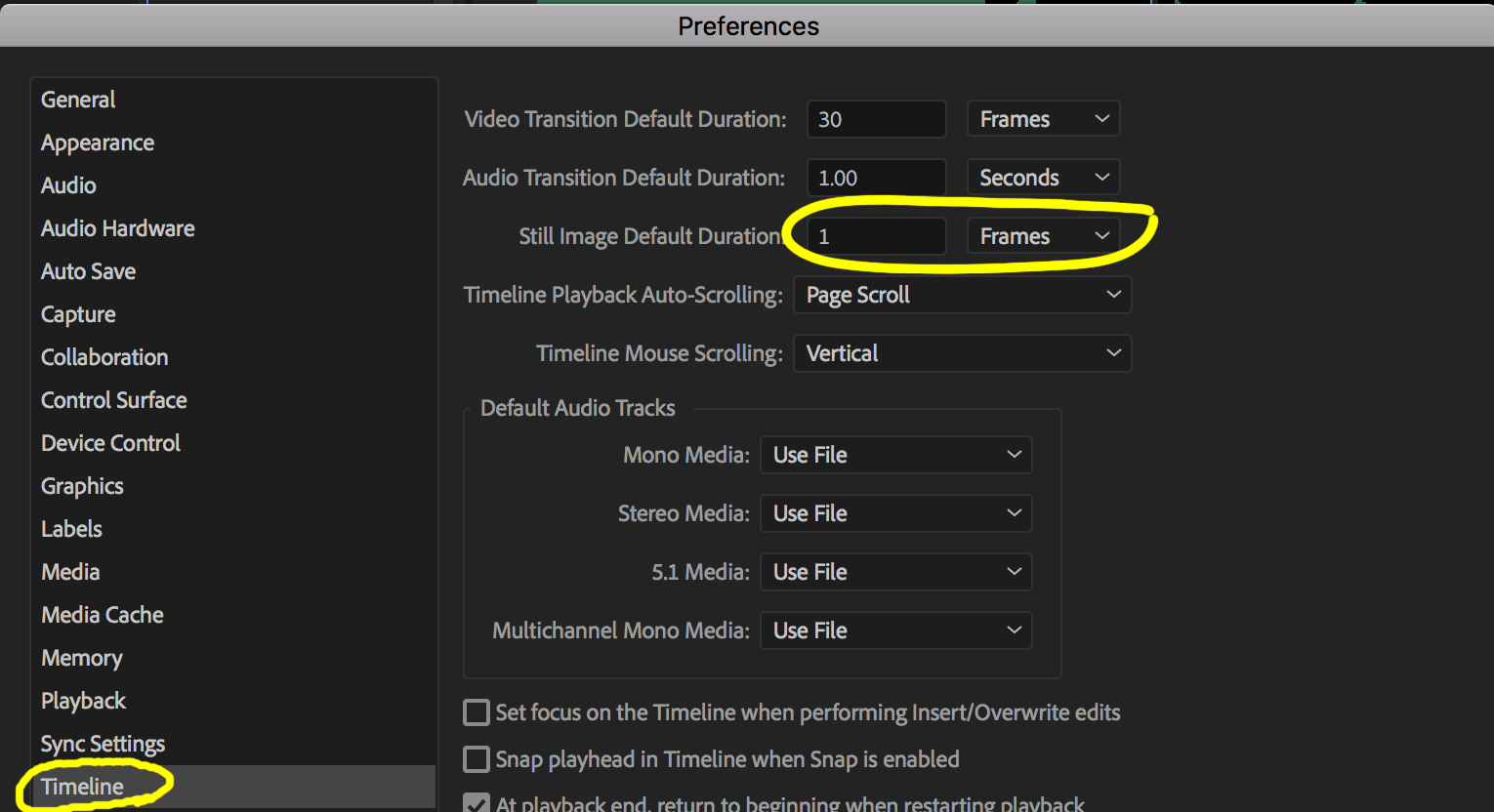1494x812 pixels.
Task: Open Video Transition duration units dropdown
Action: coord(1043,119)
